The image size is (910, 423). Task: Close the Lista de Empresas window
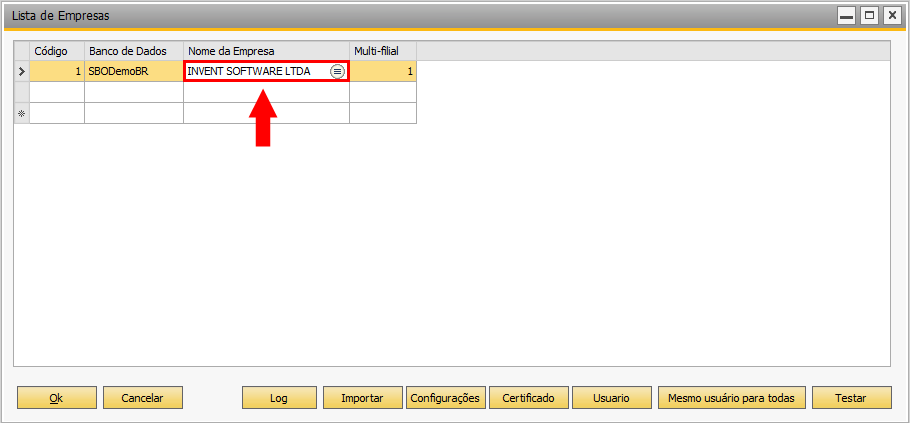[892, 16]
